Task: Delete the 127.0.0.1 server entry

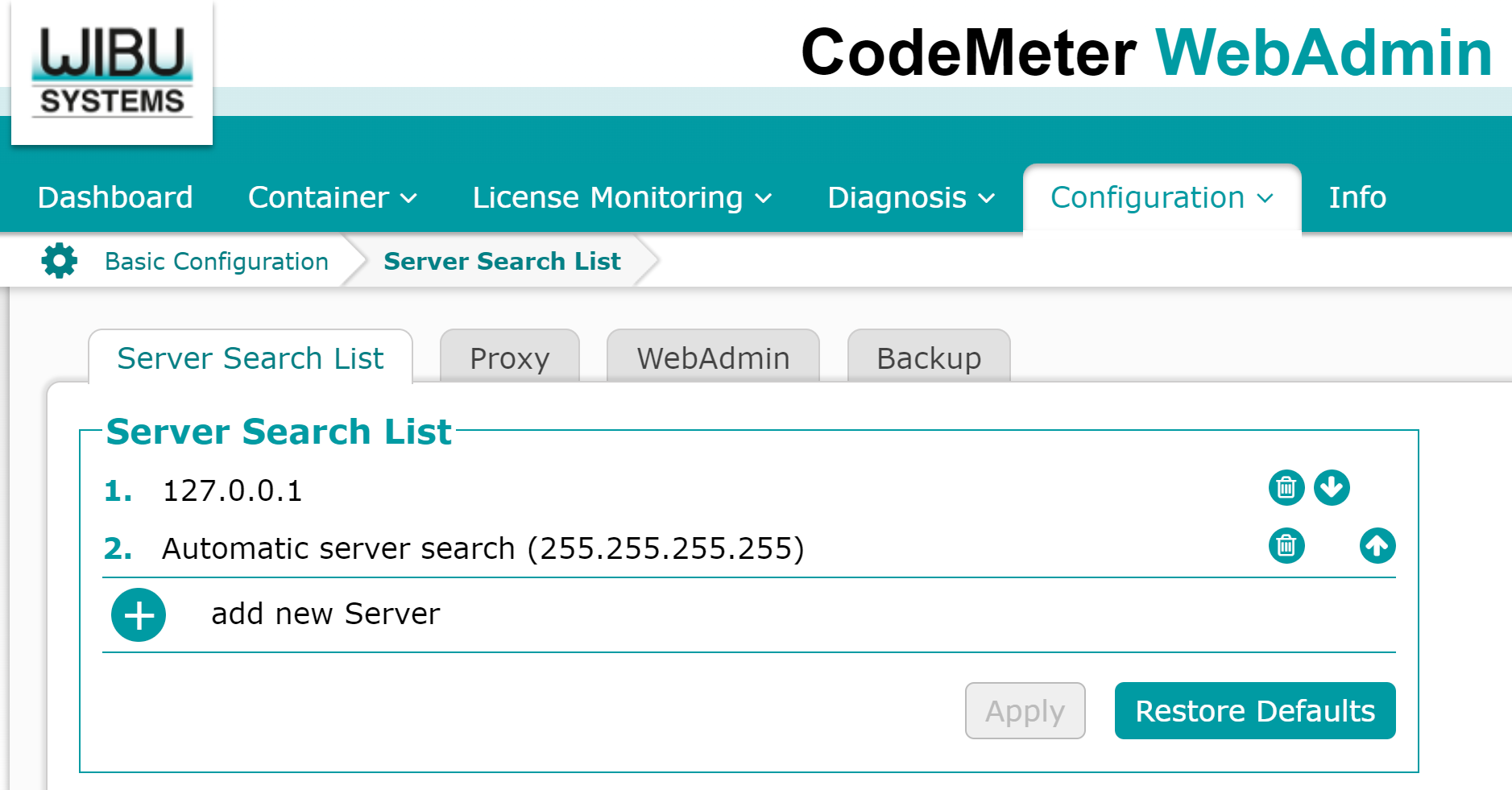Action: coord(1286,488)
